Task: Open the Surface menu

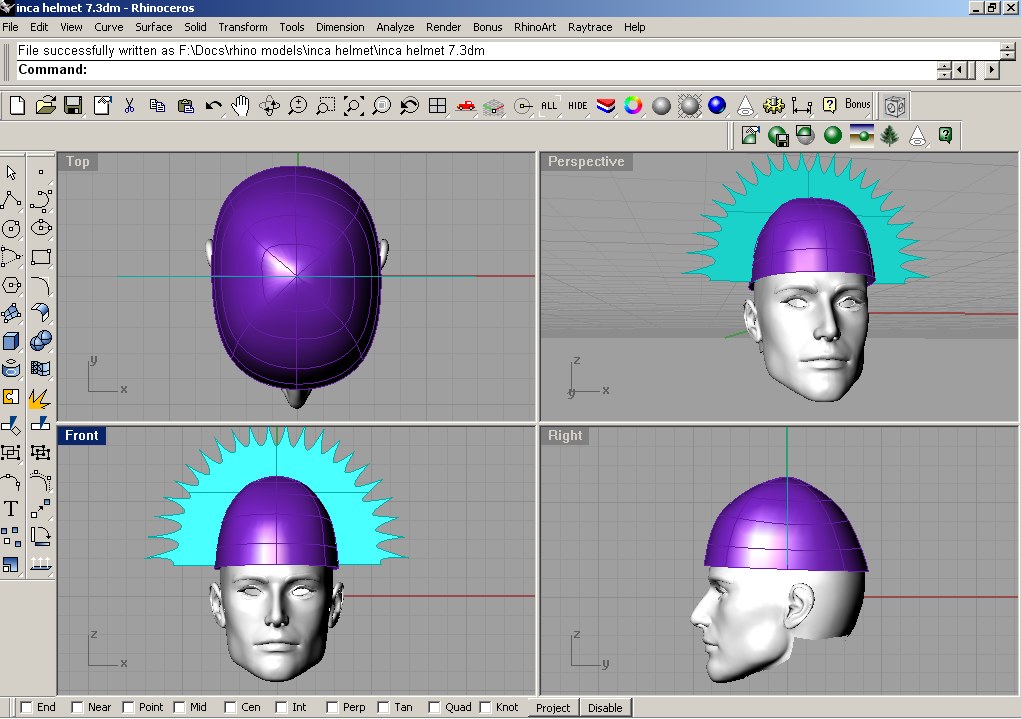Action: (154, 27)
